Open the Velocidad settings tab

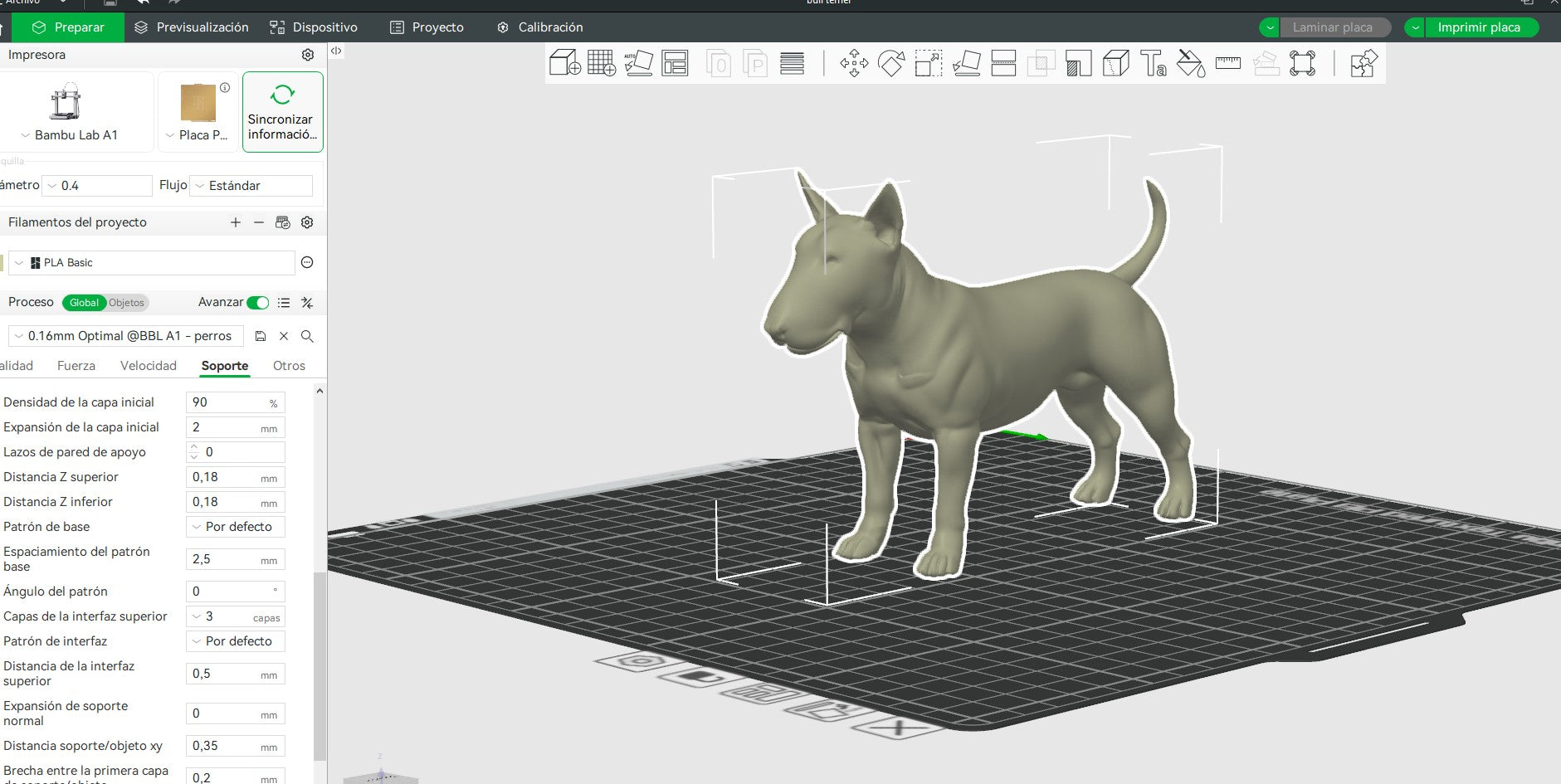[x=149, y=366]
